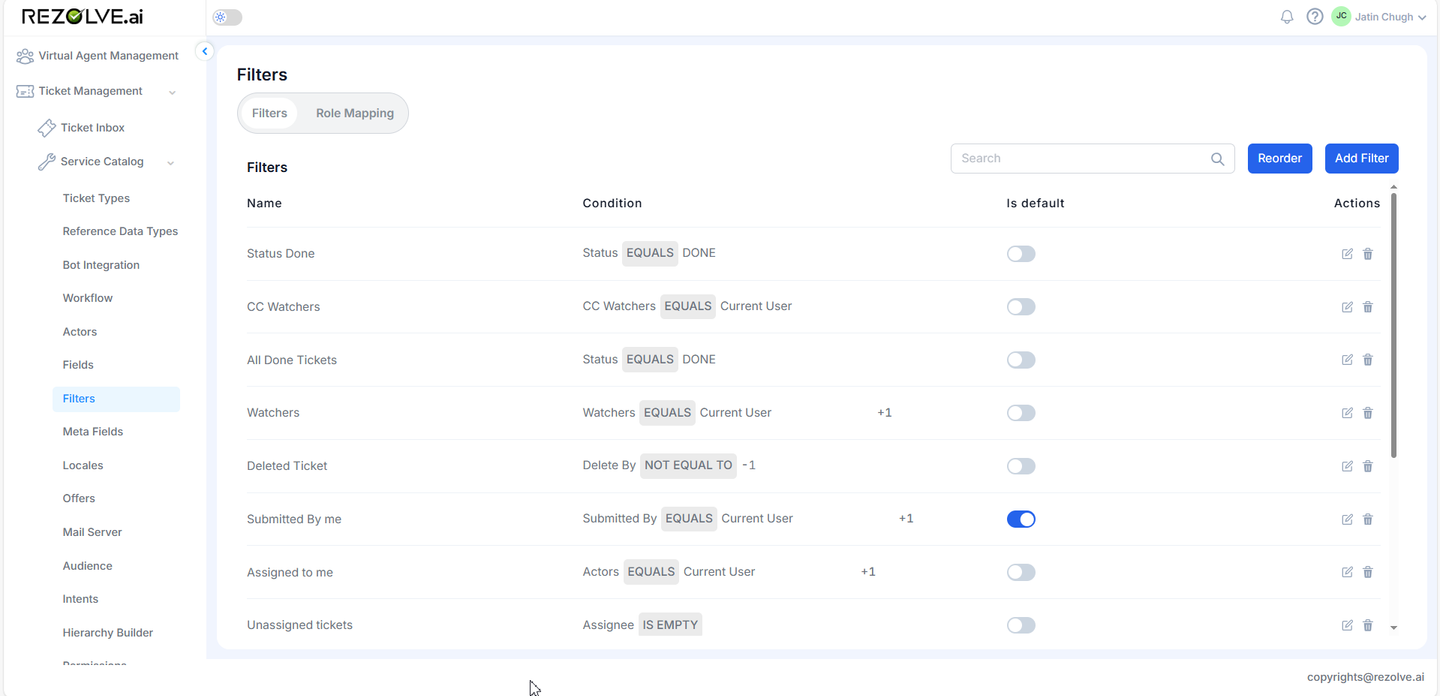Collapse the Ticket Management chevron
This screenshot has height=696, width=1440.
click(x=172, y=92)
